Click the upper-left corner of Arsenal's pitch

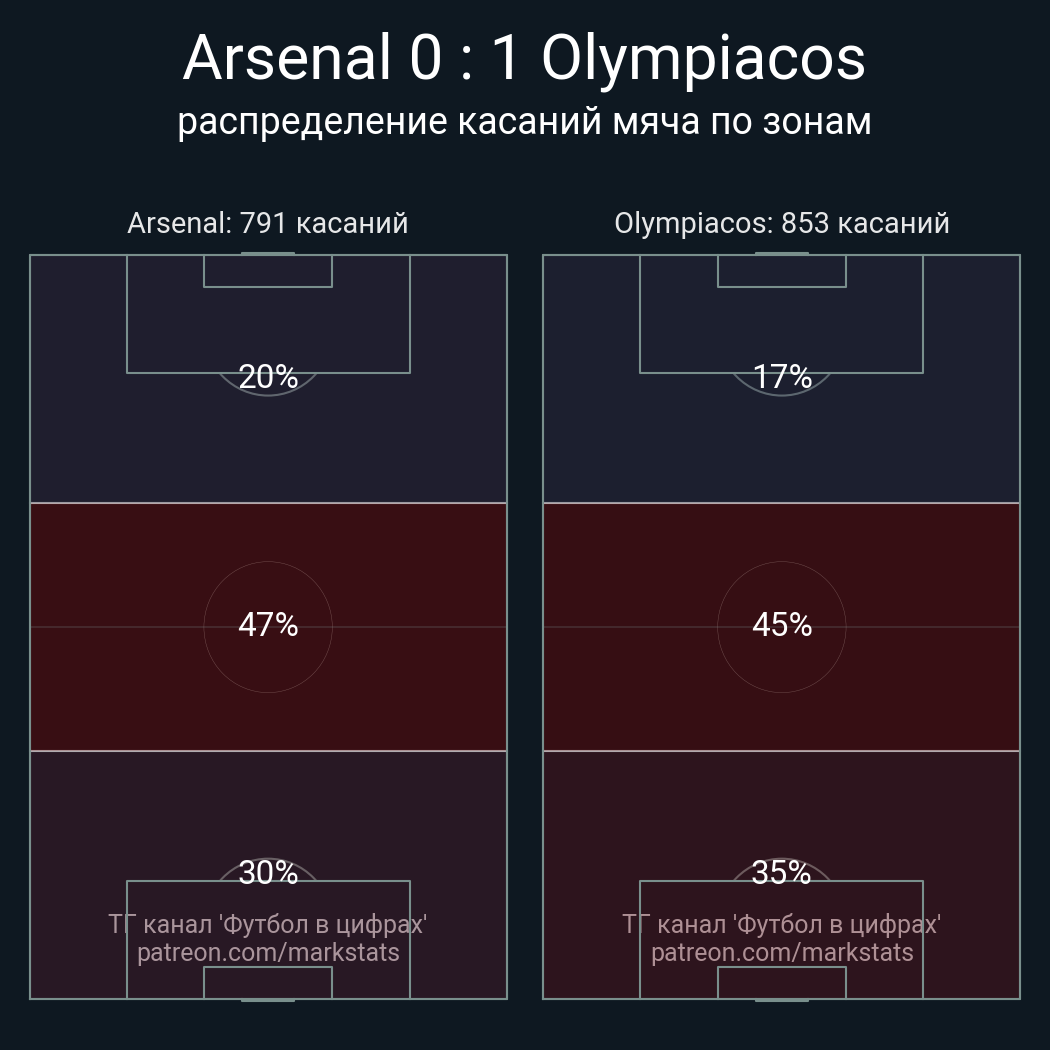click(x=31, y=256)
